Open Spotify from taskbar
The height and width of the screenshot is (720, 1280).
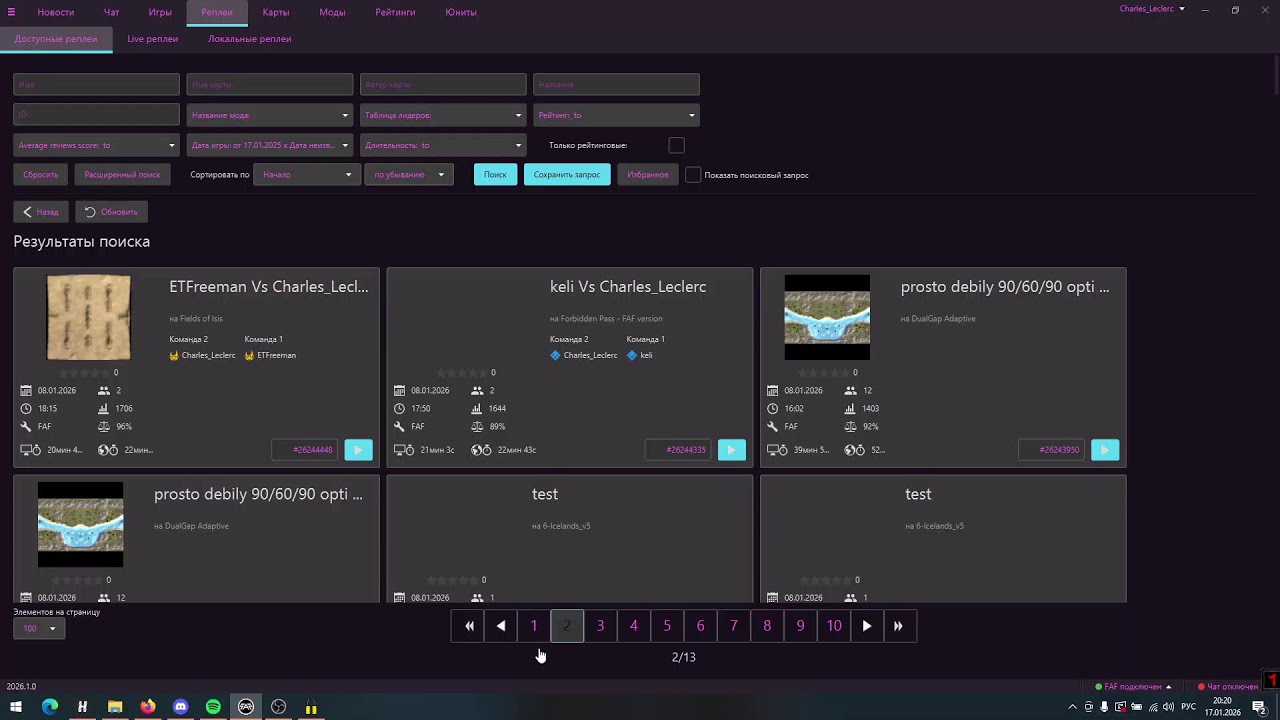pyautogui.click(x=213, y=707)
